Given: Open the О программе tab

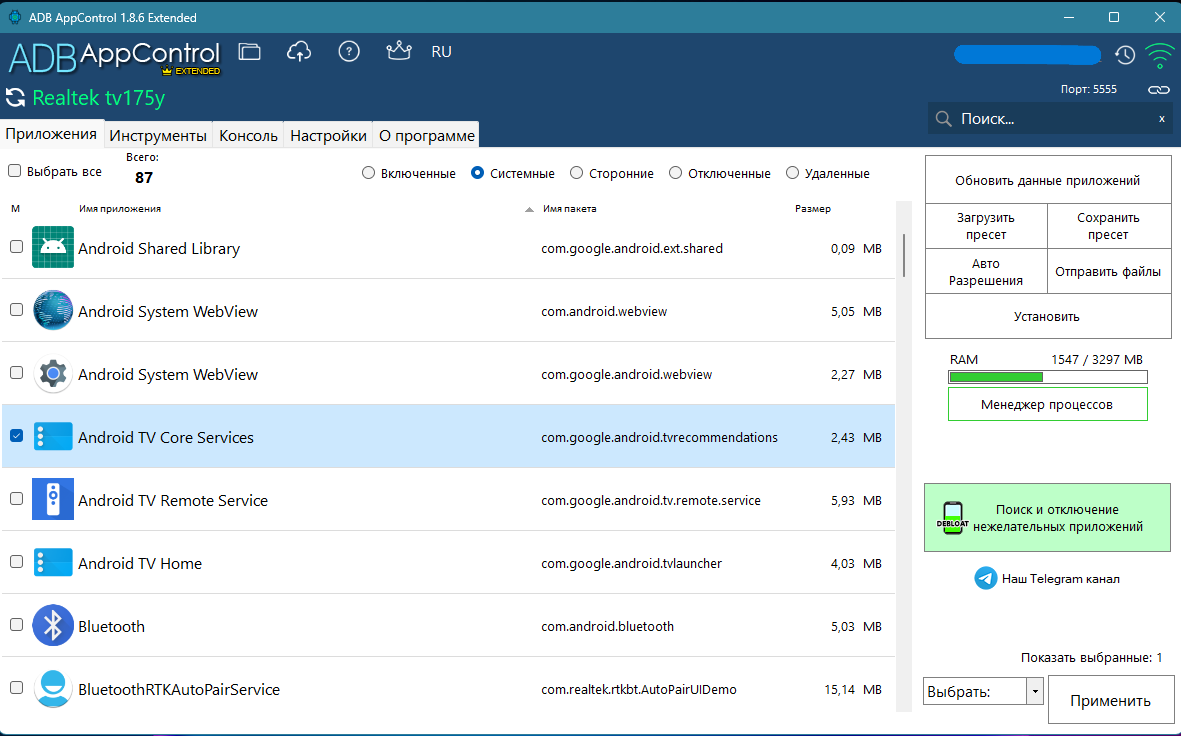Looking at the screenshot, I should point(427,136).
